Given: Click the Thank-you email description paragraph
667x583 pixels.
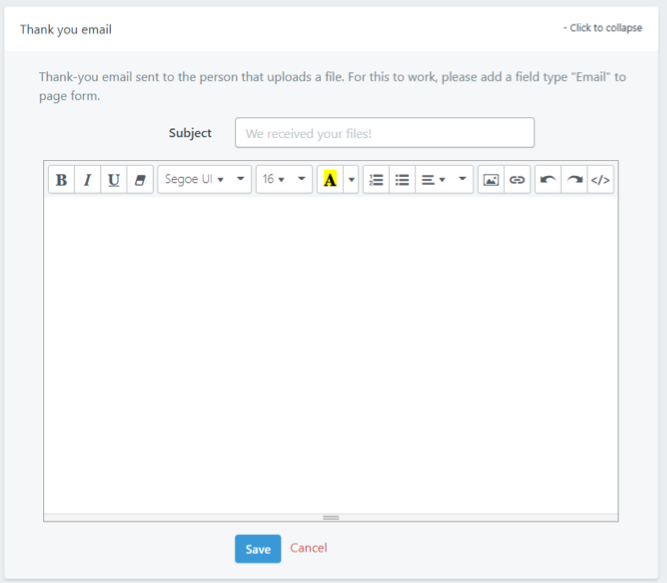Looking at the screenshot, I should 333,86.
